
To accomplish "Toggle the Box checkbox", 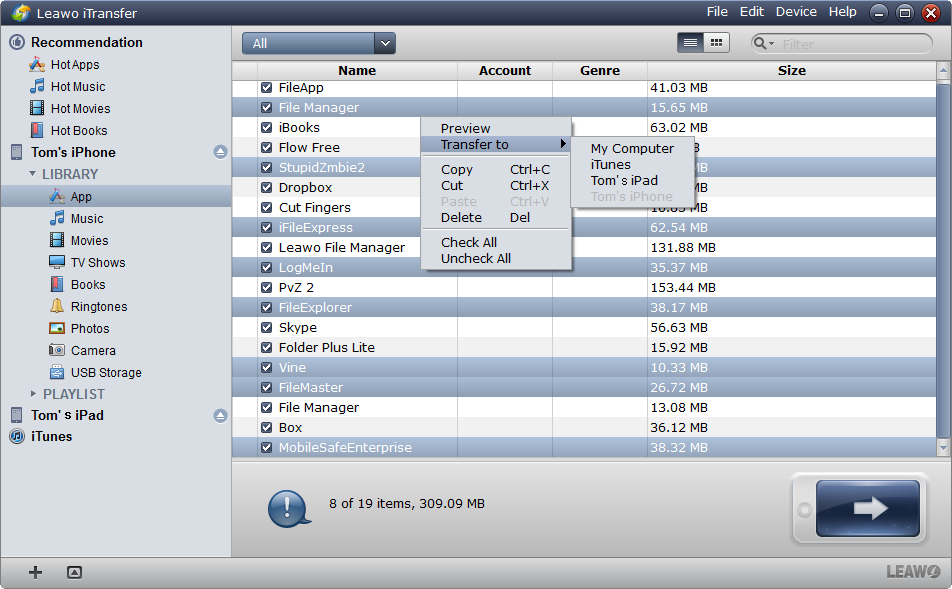I will tap(266, 427).
